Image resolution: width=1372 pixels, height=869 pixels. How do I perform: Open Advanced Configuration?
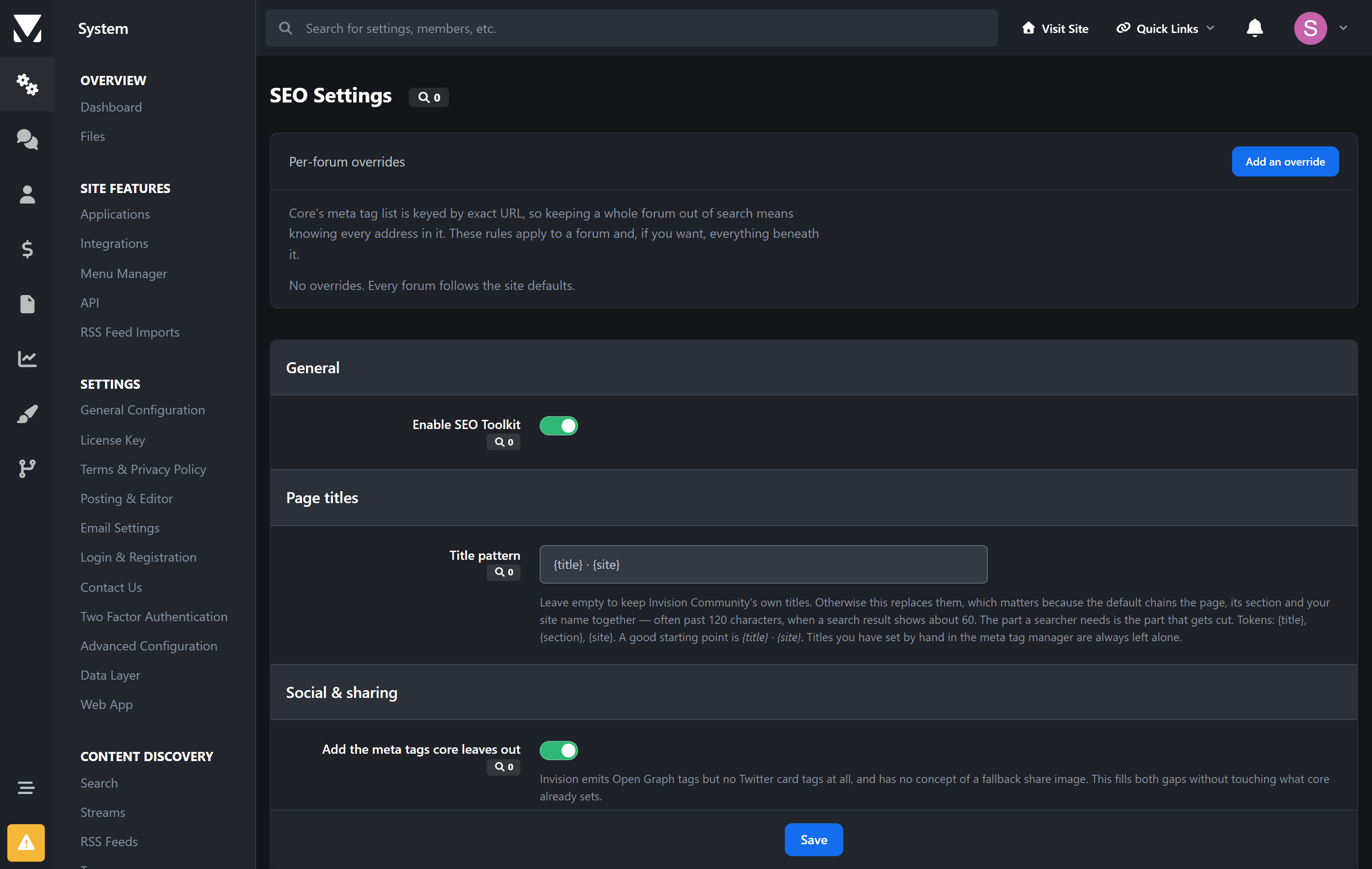(x=149, y=646)
